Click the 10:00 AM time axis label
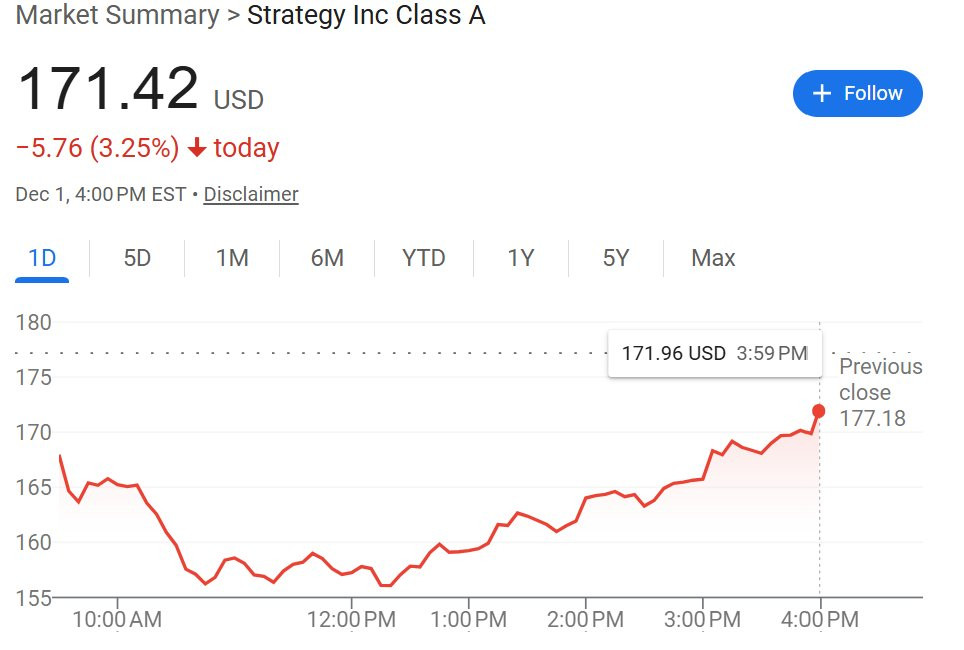Image resolution: width=964 pixels, height=650 pixels. tap(117, 619)
